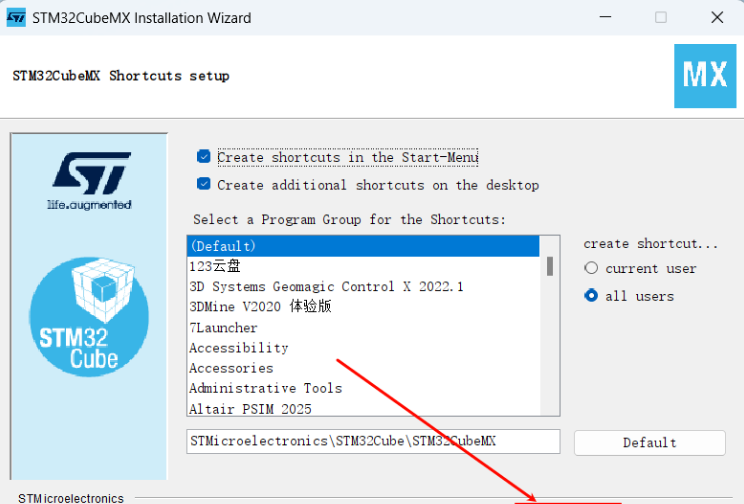The height and width of the screenshot is (504, 744).
Task: Pick the Accessories program group
Action: tap(363, 368)
